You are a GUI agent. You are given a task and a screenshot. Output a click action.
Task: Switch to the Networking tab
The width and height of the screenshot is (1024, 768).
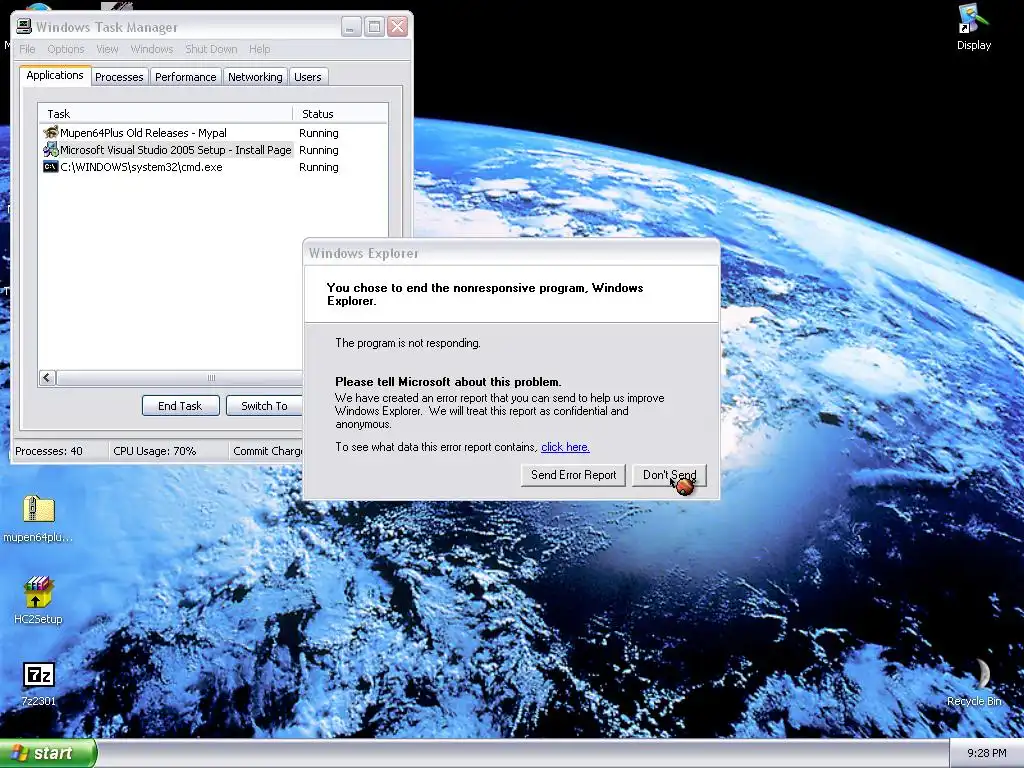(x=255, y=77)
